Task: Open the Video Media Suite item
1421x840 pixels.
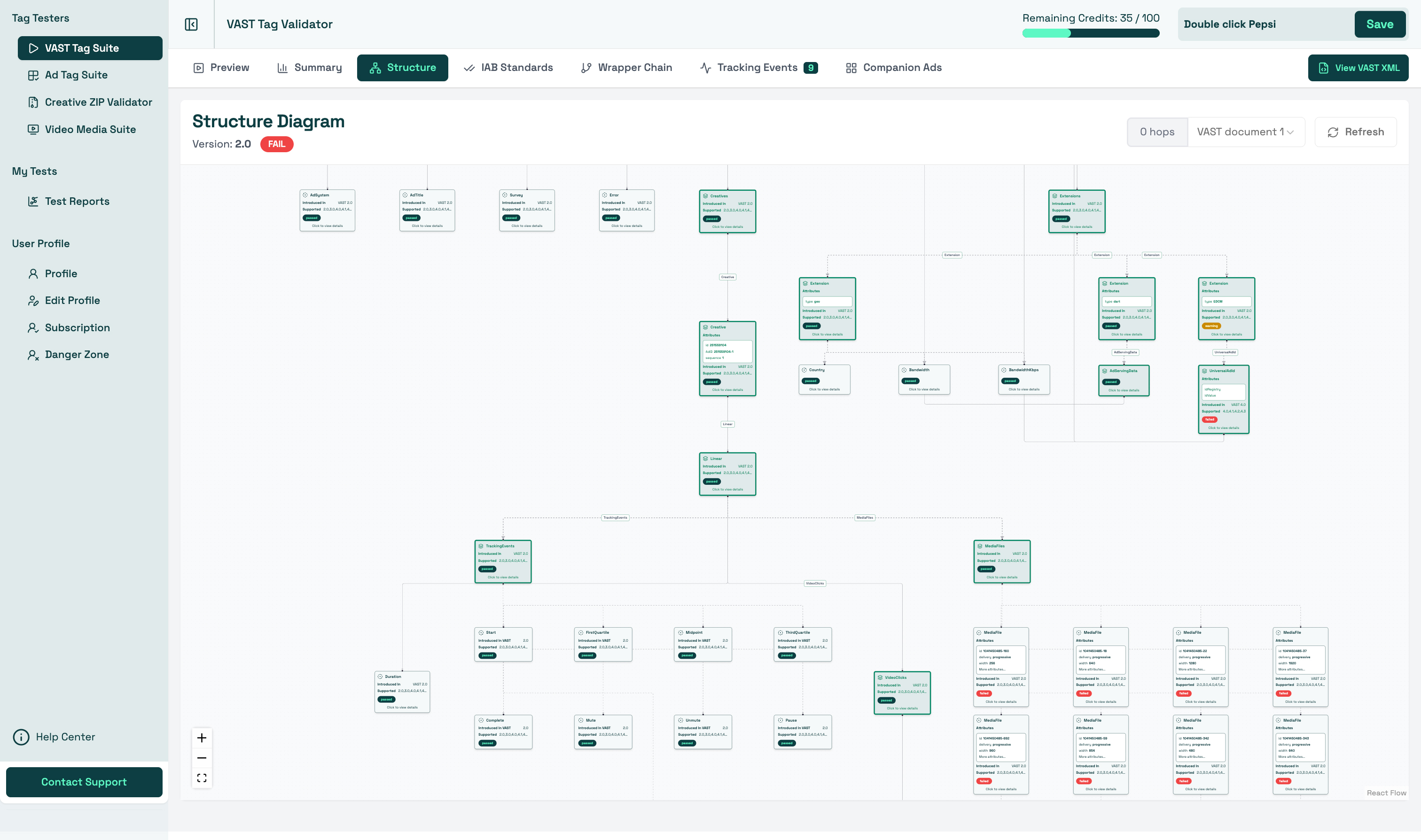Action: [x=90, y=130]
